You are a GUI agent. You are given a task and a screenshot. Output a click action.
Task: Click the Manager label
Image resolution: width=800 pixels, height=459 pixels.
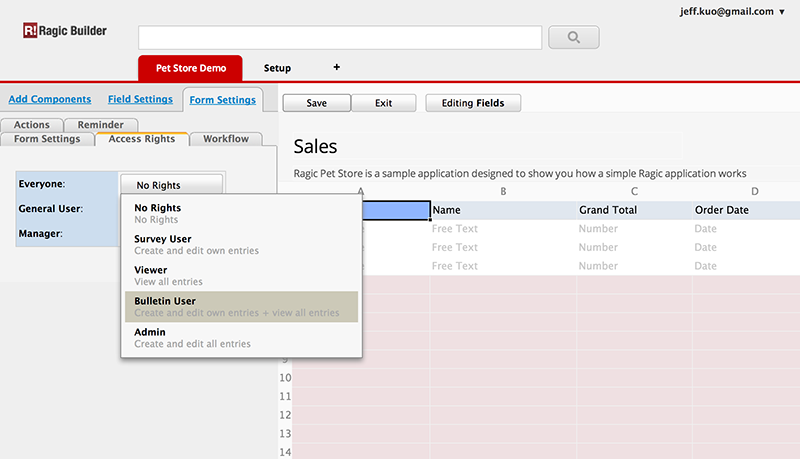point(40,234)
